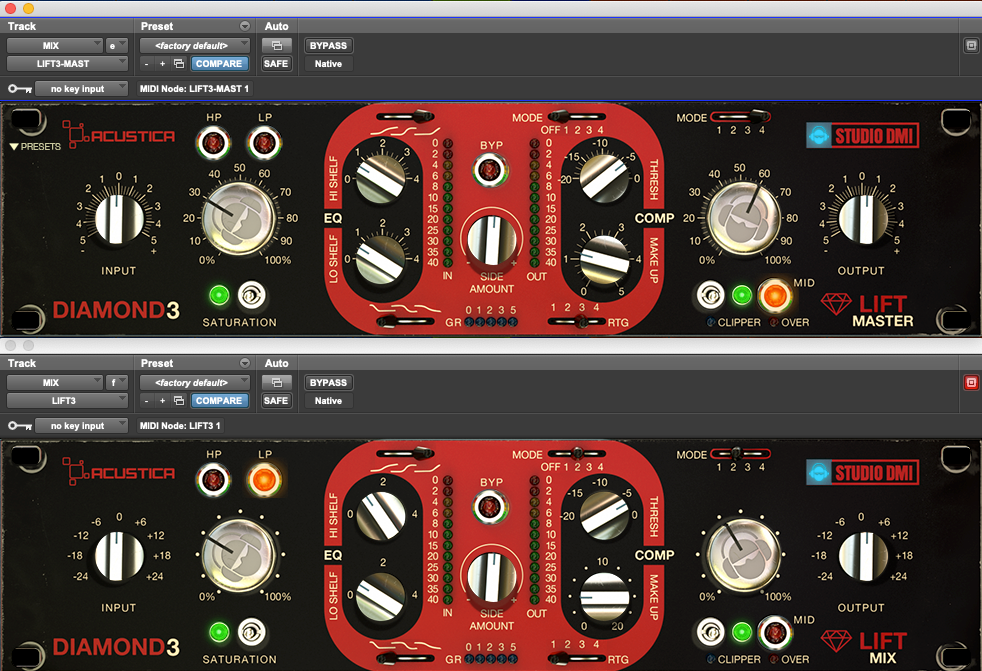Turn off orange MID button on Lift Master
The width and height of the screenshot is (982, 671).
click(x=774, y=295)
